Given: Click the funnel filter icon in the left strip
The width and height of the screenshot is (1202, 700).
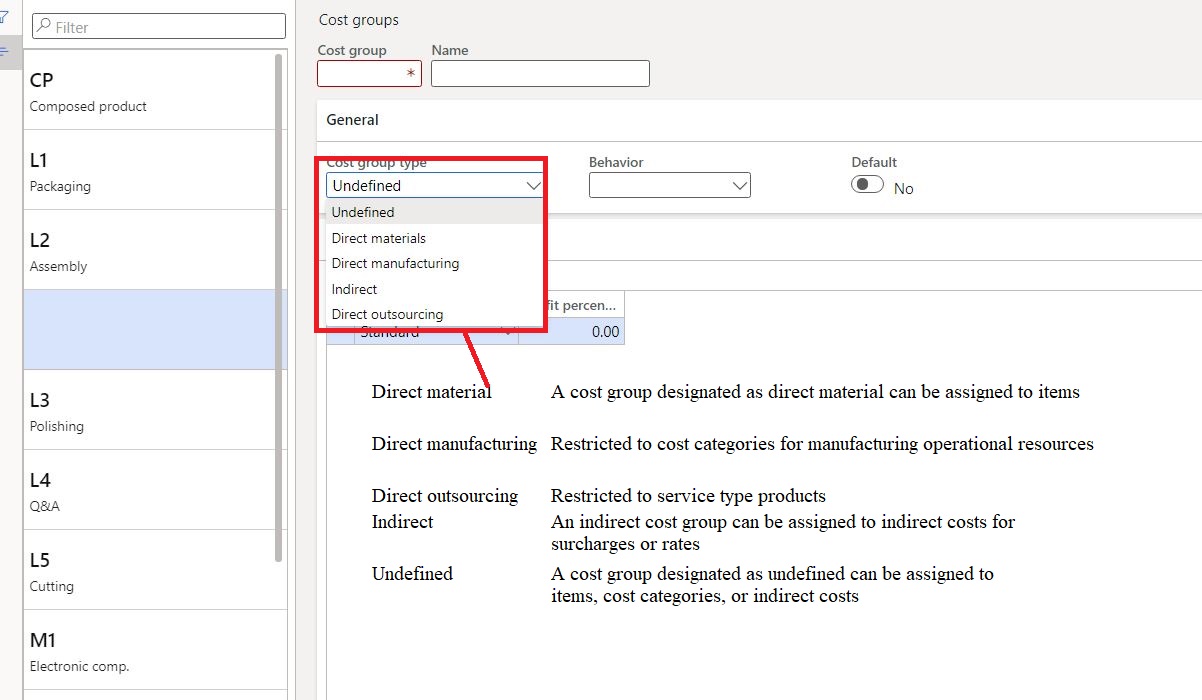Looking at the screenshot, I should click(5, 17).
